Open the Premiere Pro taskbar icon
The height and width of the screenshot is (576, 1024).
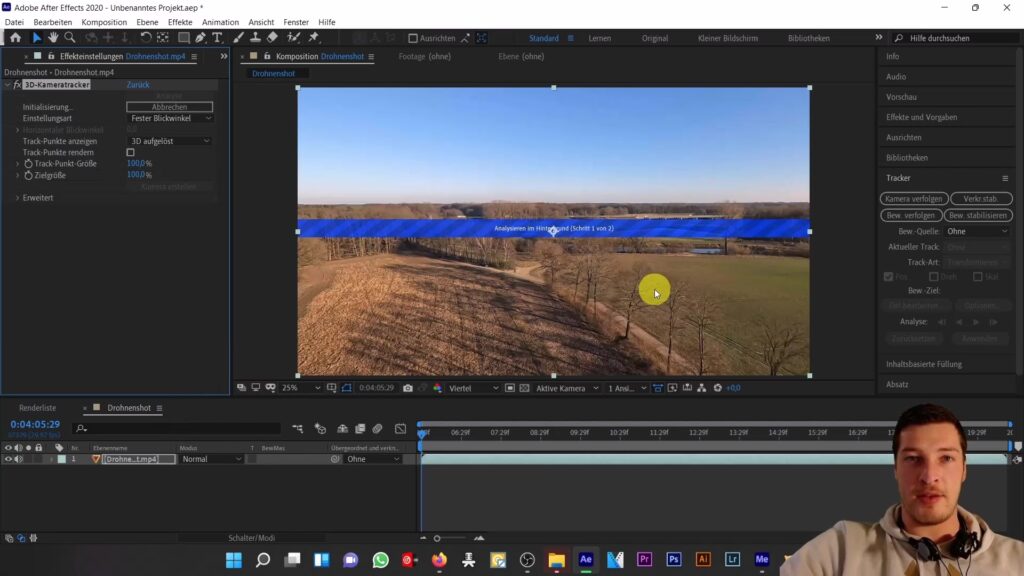click(x=644, y=560)
